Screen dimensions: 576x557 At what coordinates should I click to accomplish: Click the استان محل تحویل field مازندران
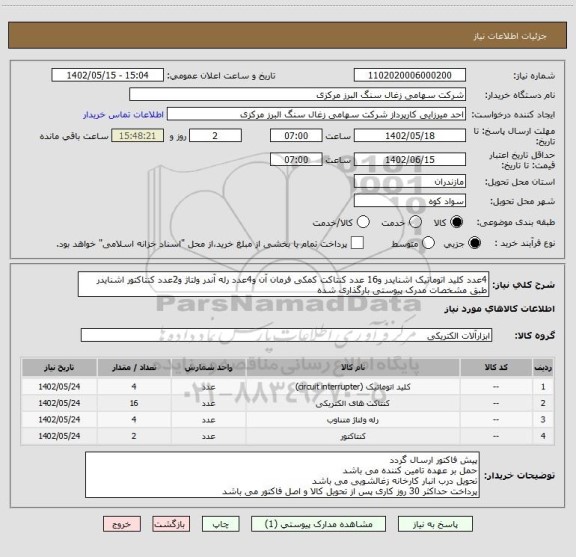click(410, 182)
